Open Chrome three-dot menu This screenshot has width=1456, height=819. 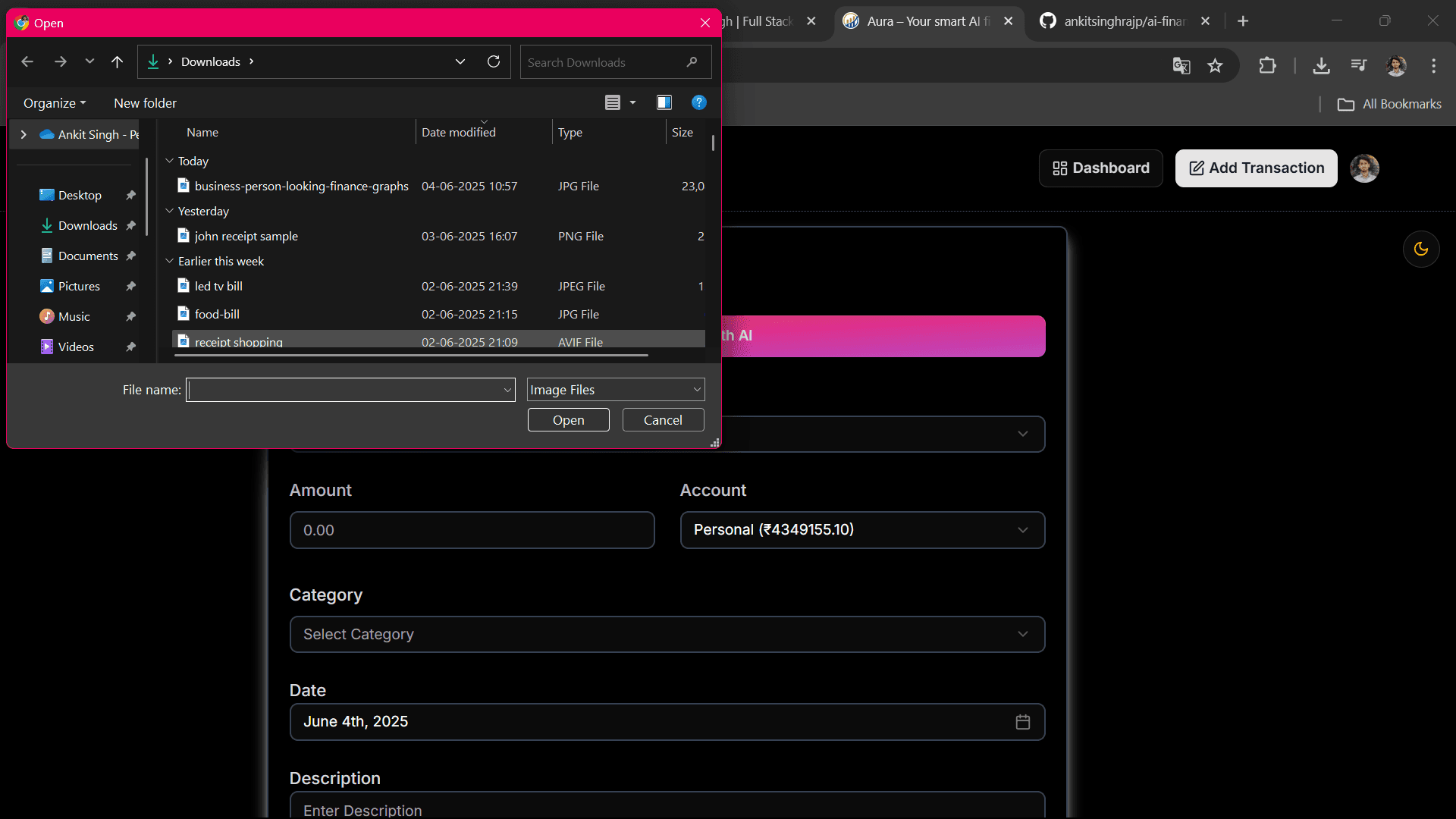pyautogui.click(x=1433, y=66)
